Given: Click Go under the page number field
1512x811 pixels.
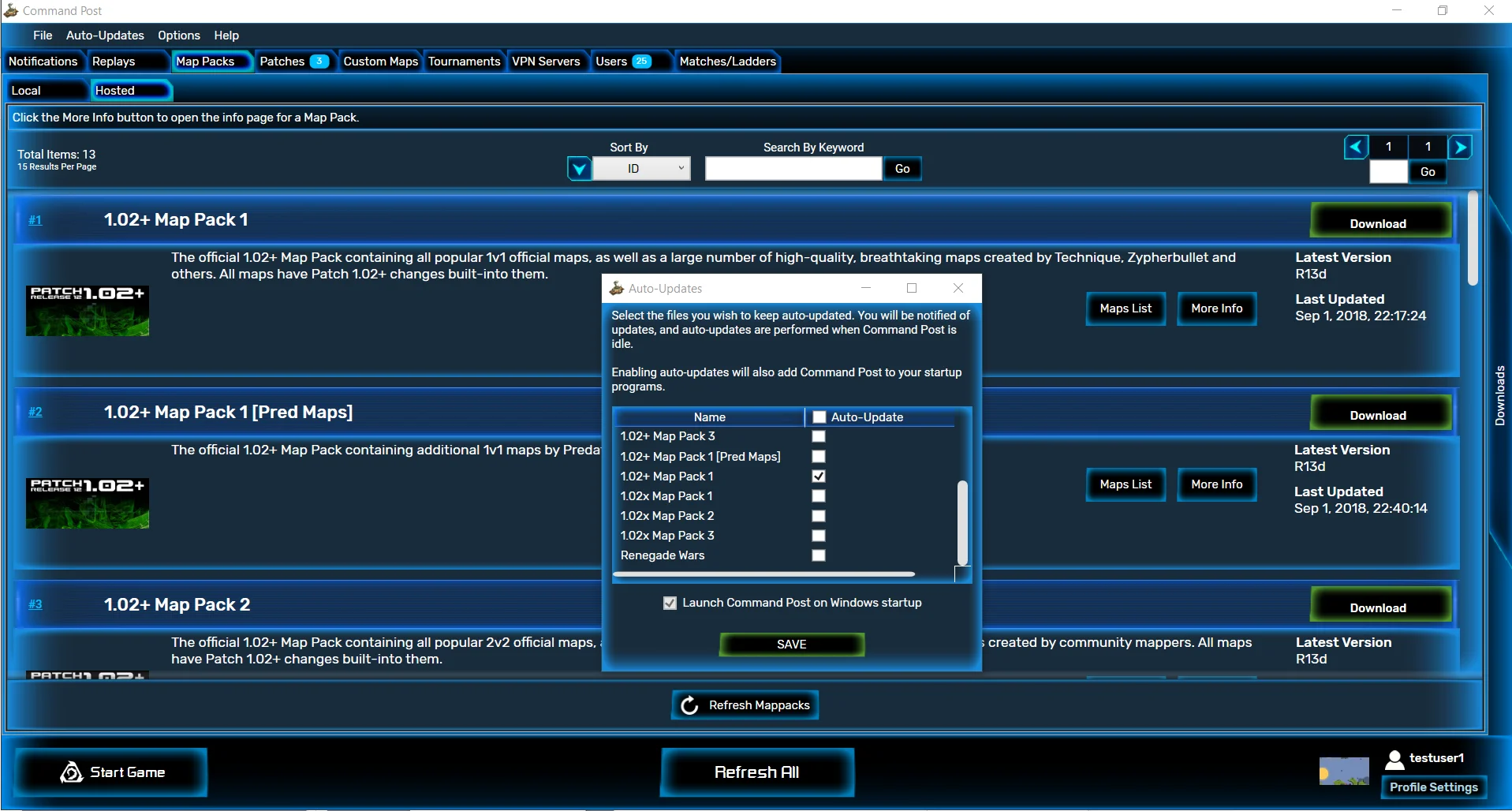Looking at the screenshot, I should coord(1428,172).
